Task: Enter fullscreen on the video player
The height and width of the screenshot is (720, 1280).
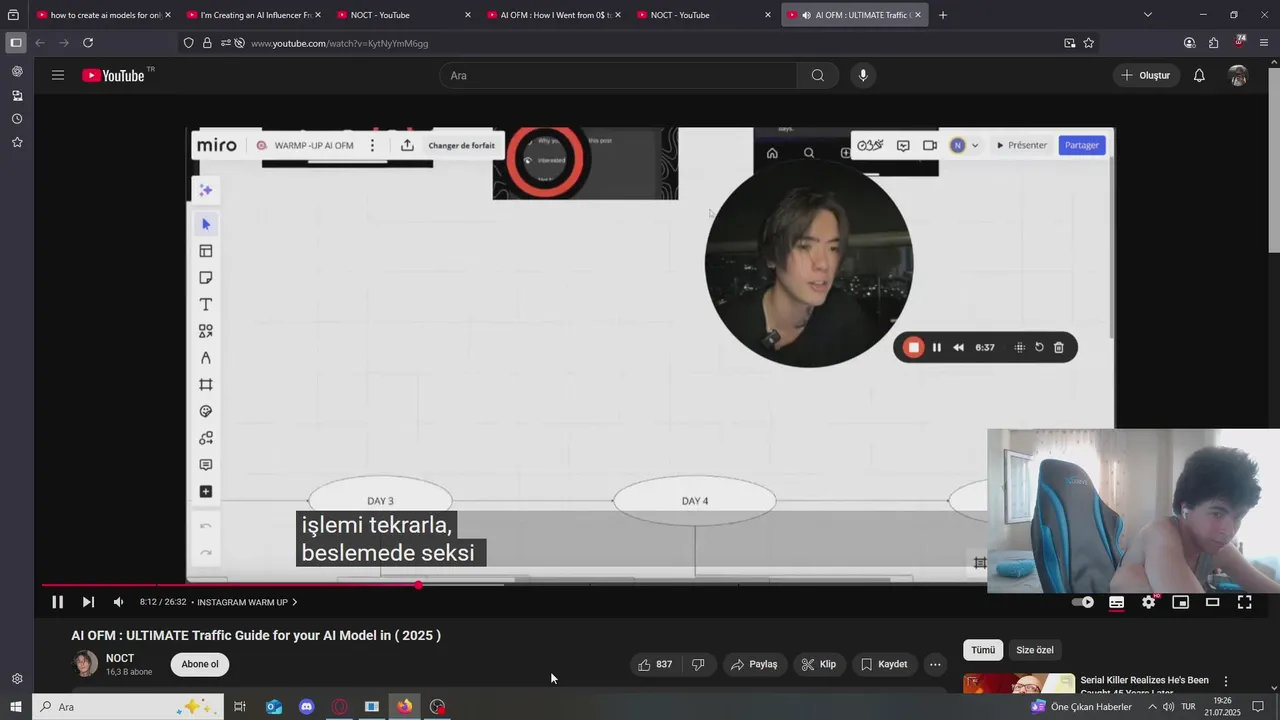Action: 1245,602
